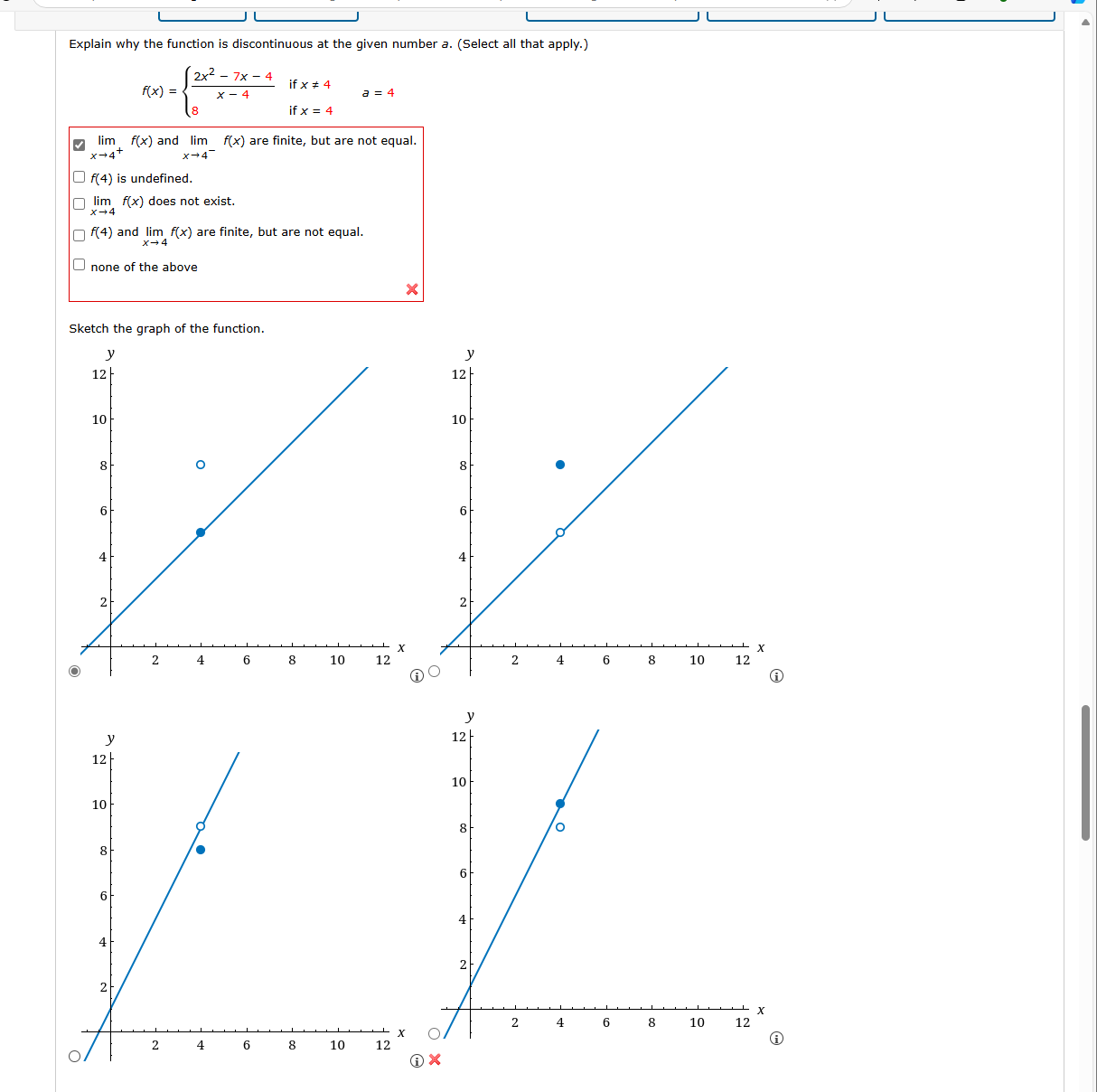Click the red X mark below the bottom-left graph
The width and height of the screenshot is (1097, 1092).
[x=436, y=1060]
